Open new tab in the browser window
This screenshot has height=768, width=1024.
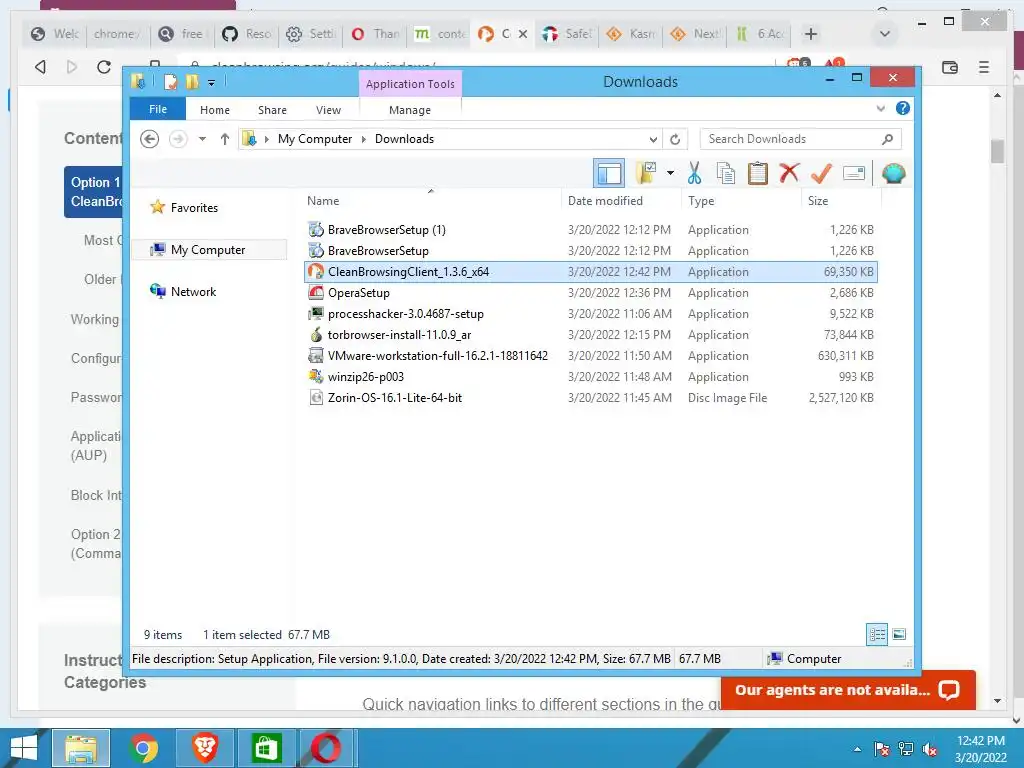point(810,34)
